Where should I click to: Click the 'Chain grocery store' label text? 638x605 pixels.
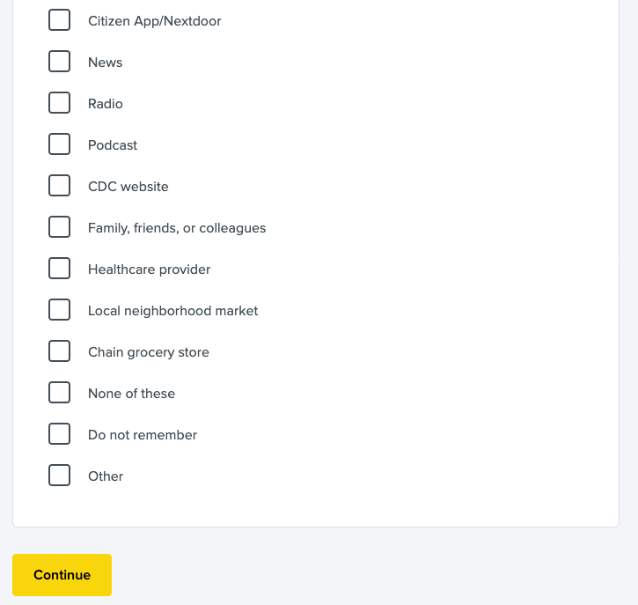pyautogui.click(x=149, y=352)
